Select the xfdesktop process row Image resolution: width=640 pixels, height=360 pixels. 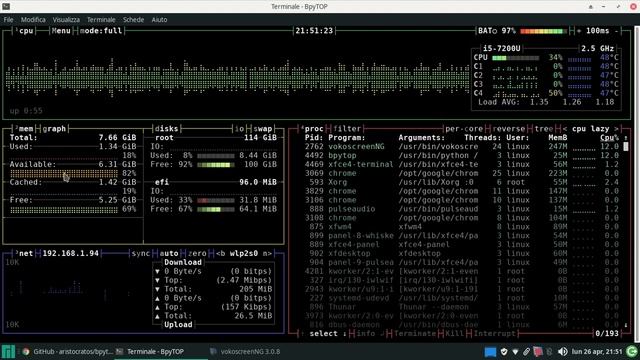pyautogui.click(x=461, y=253)
